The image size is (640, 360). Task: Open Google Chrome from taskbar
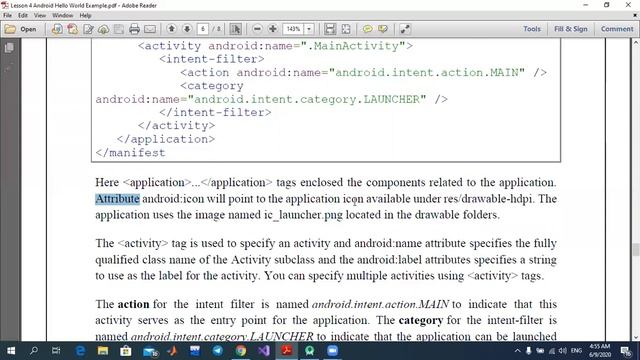(241, 351)
